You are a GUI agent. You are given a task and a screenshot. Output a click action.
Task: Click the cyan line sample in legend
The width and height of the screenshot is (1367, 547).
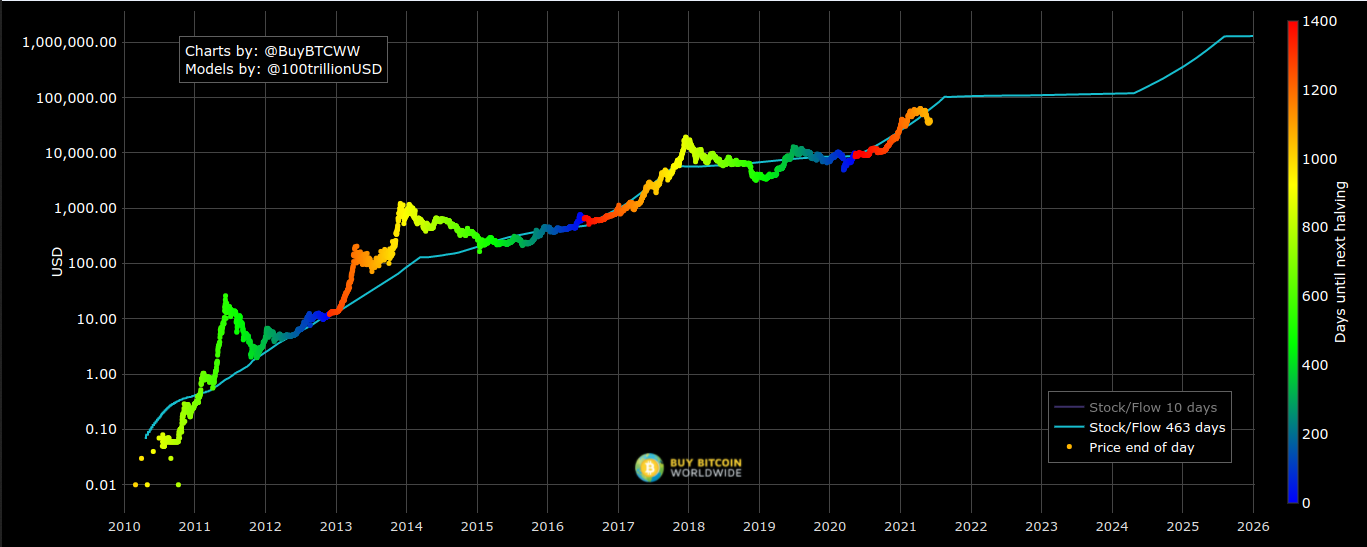1068,428
